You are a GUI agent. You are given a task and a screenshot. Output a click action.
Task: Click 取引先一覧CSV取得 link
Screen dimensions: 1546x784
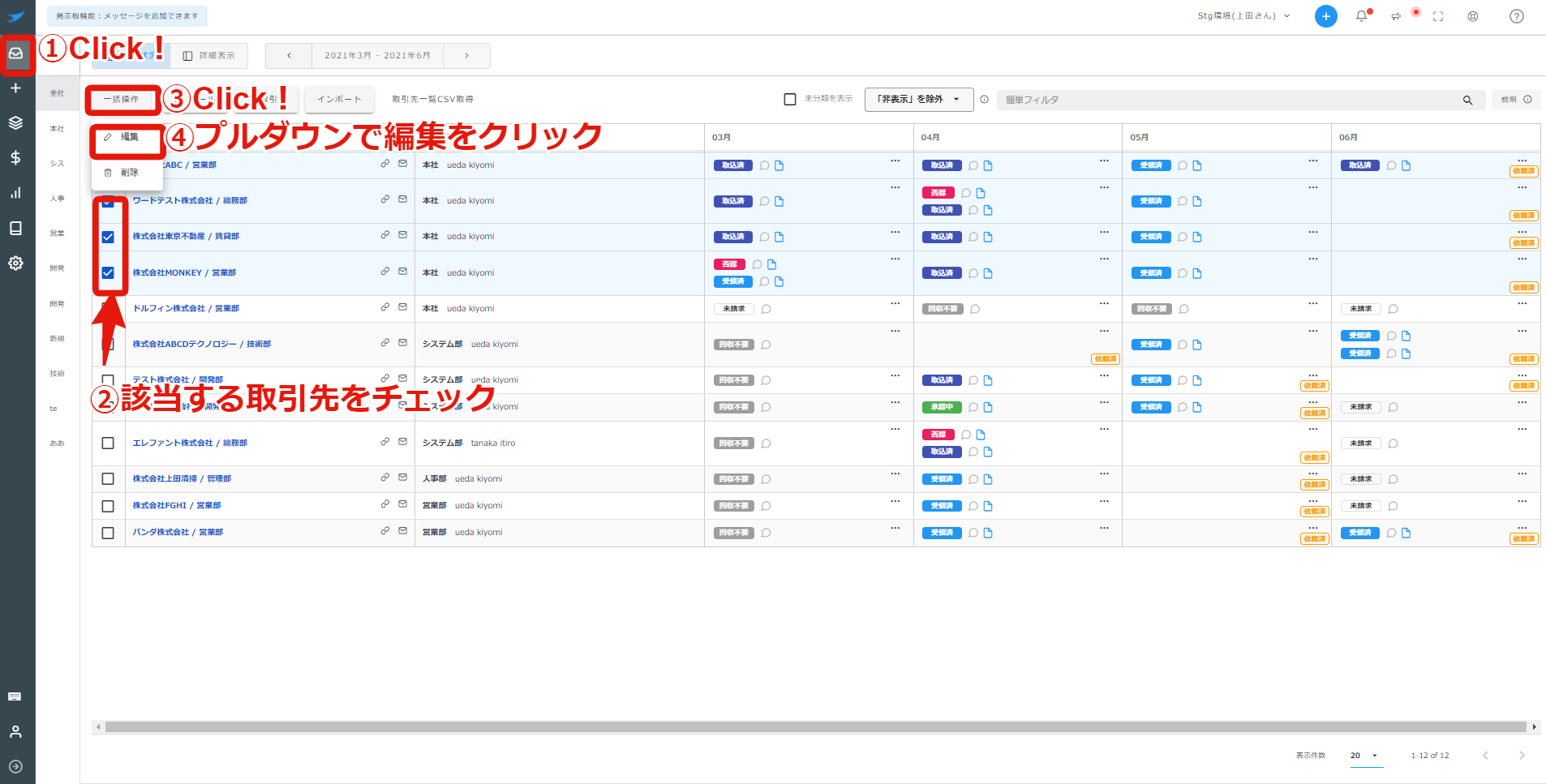coord(432,100)
